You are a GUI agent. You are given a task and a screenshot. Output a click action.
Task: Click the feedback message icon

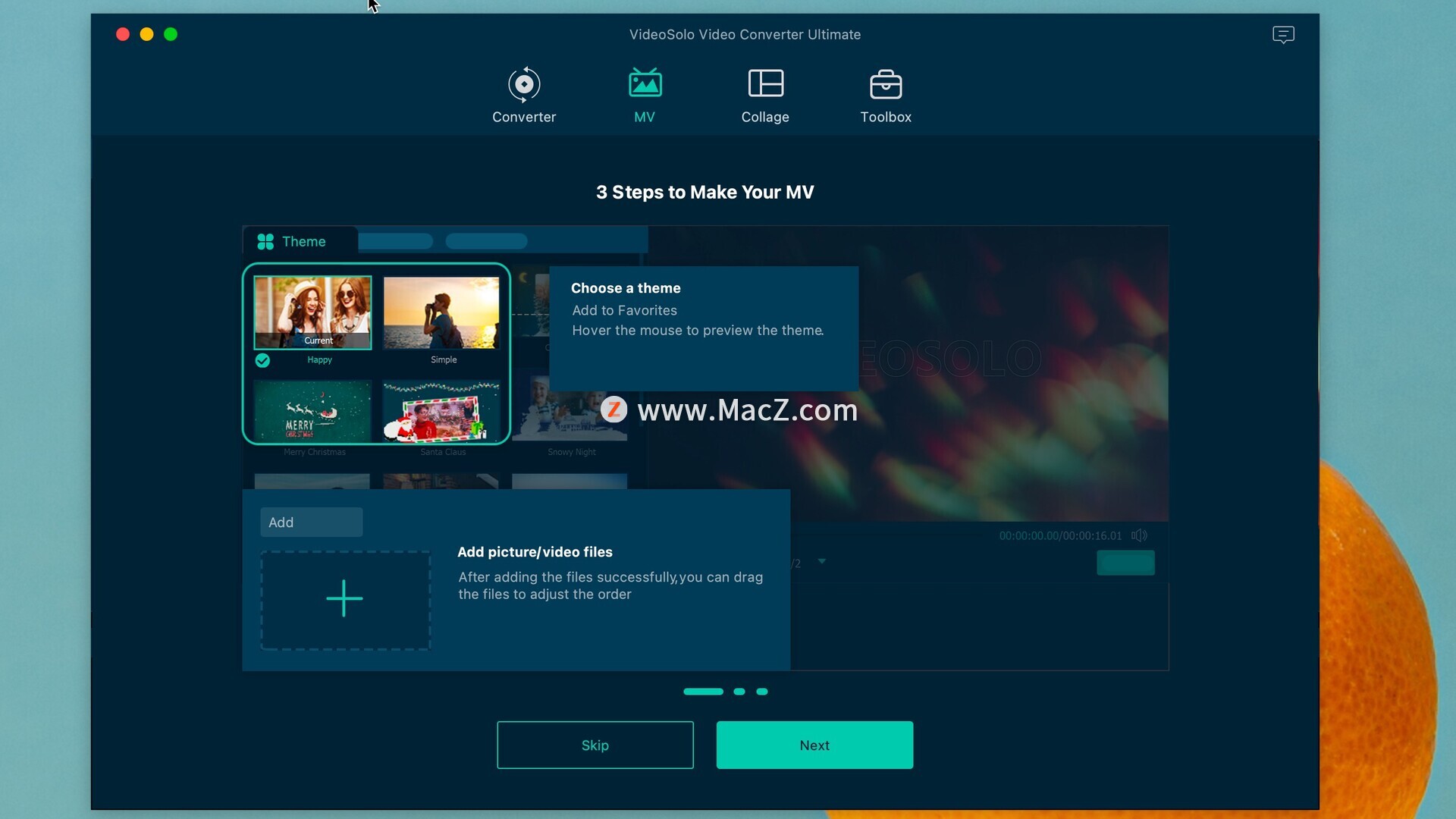click(1283, 35)
